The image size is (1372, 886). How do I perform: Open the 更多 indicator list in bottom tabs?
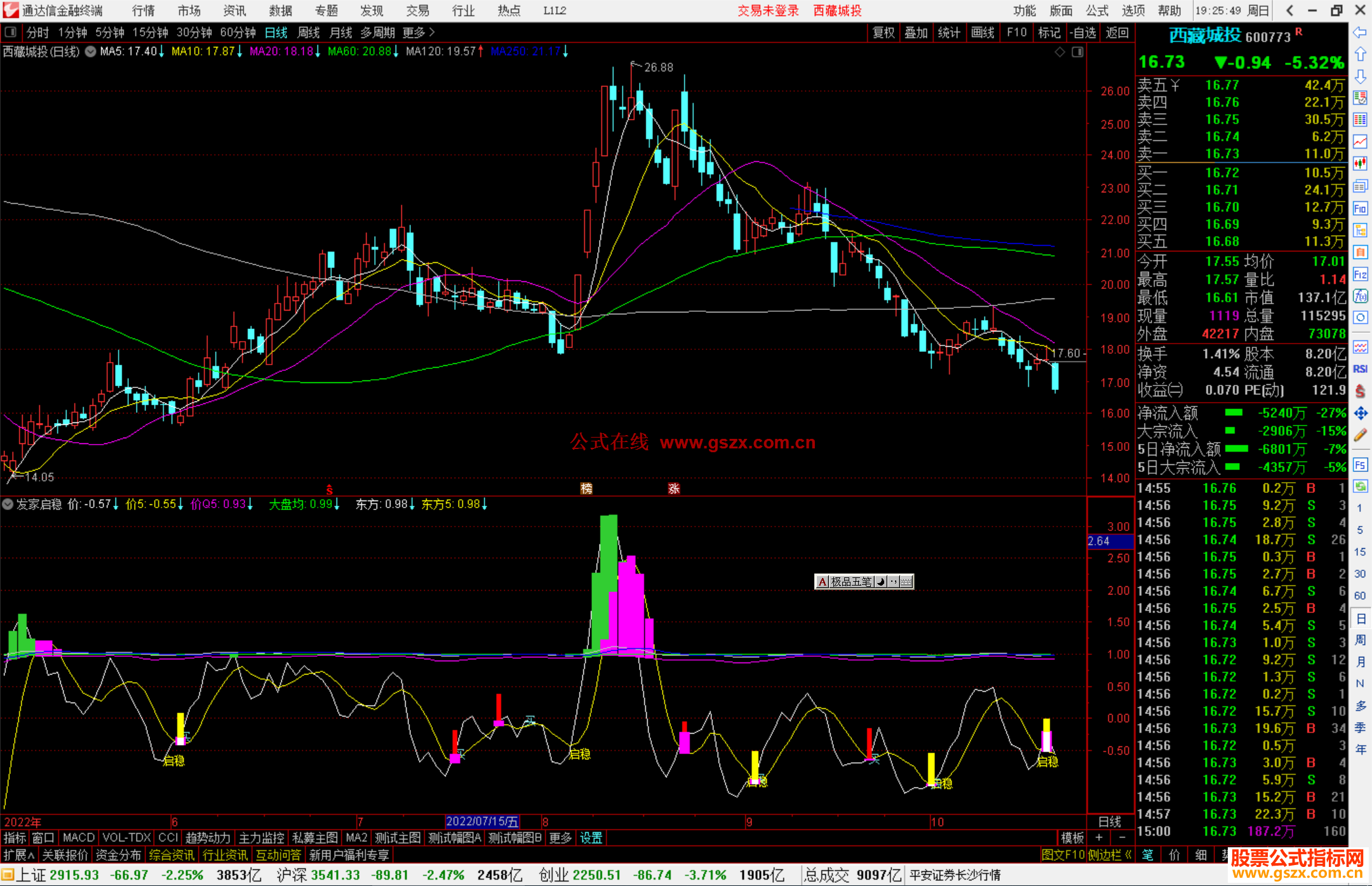tap(560, 838)
